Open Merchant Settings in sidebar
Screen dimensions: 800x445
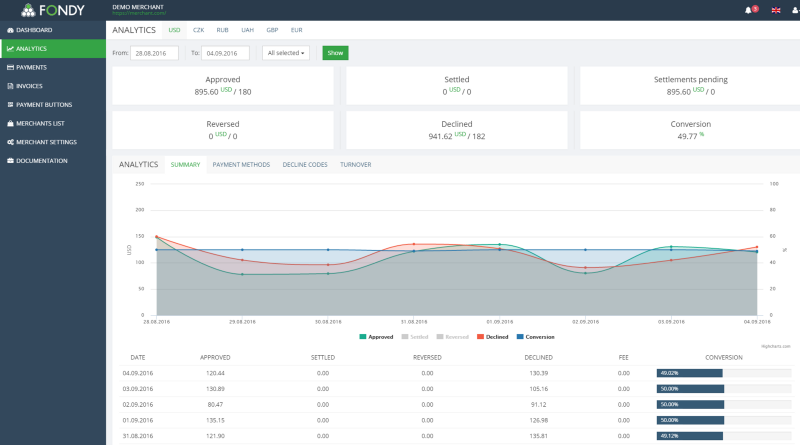coord(53,142)
